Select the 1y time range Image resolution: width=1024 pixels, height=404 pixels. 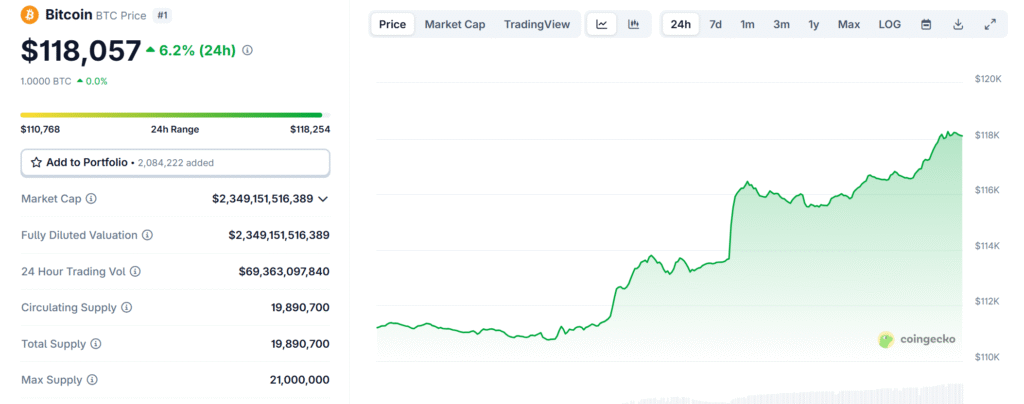(x=814, y=24)
